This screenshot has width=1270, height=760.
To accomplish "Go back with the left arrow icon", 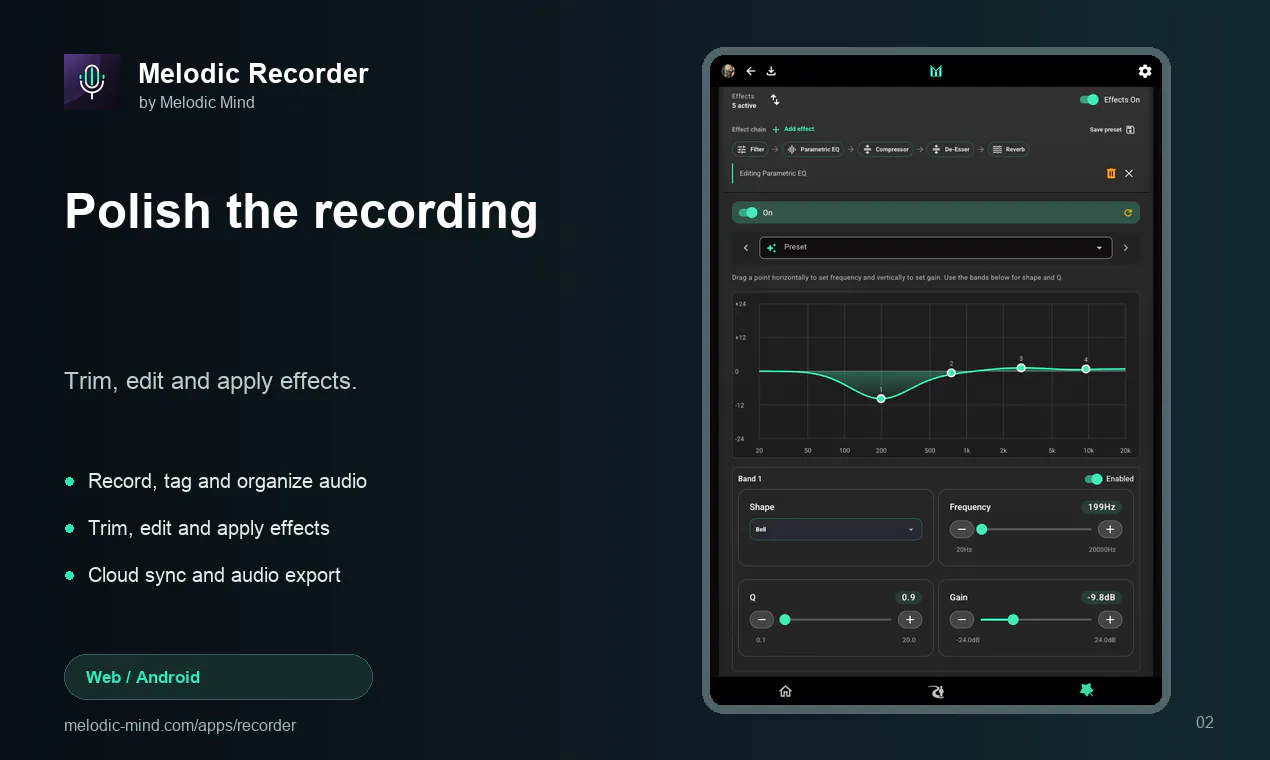I will point(751,71).
